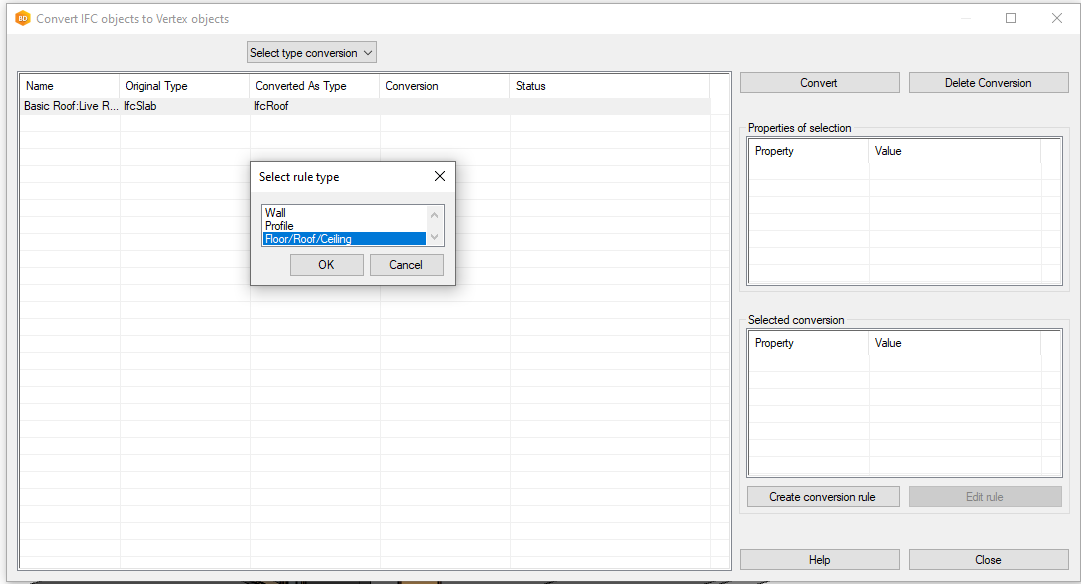
Task: Choose Profile rule type
Action: click(x=279, y=226)
